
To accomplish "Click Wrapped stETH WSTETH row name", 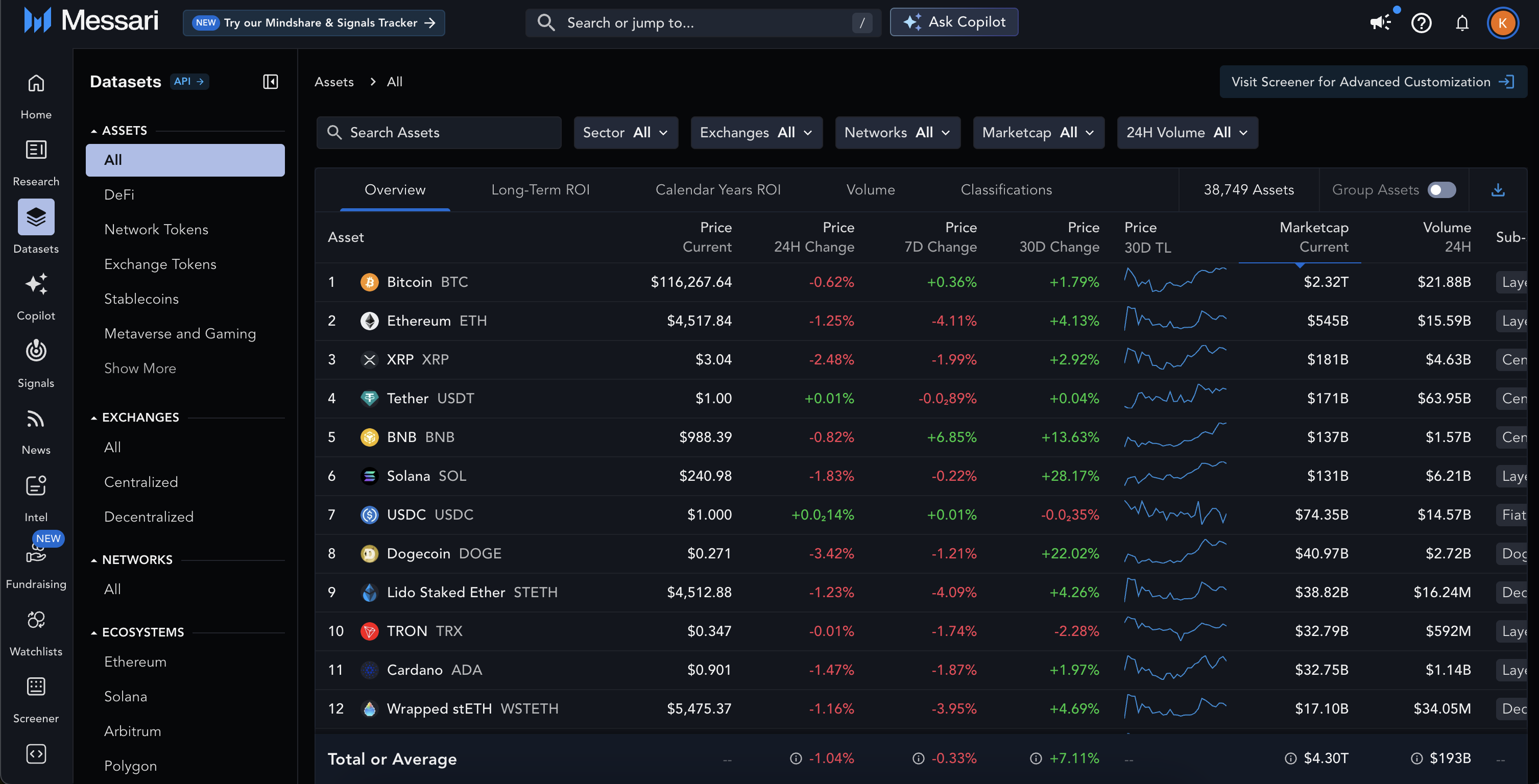I will click(472, 709).
